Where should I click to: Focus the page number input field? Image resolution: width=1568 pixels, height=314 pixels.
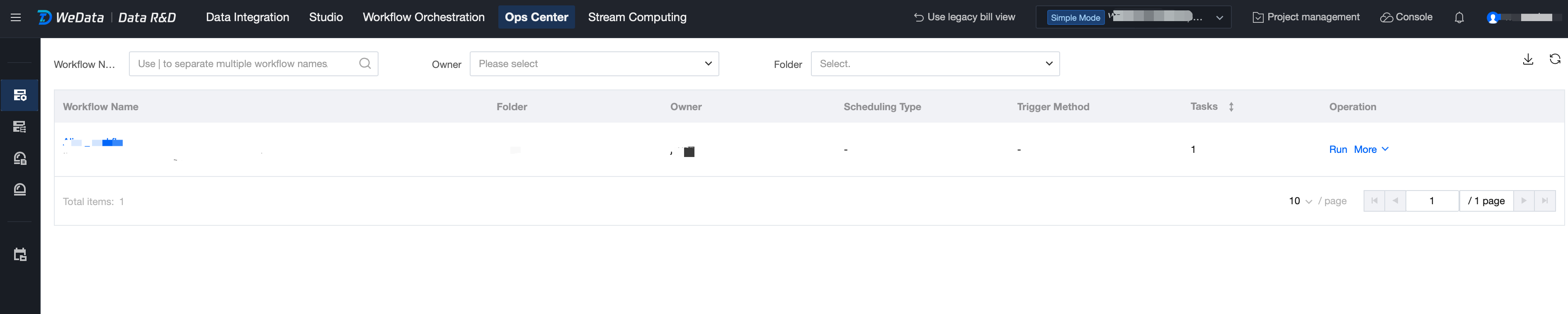click(x=1431, y=201)
